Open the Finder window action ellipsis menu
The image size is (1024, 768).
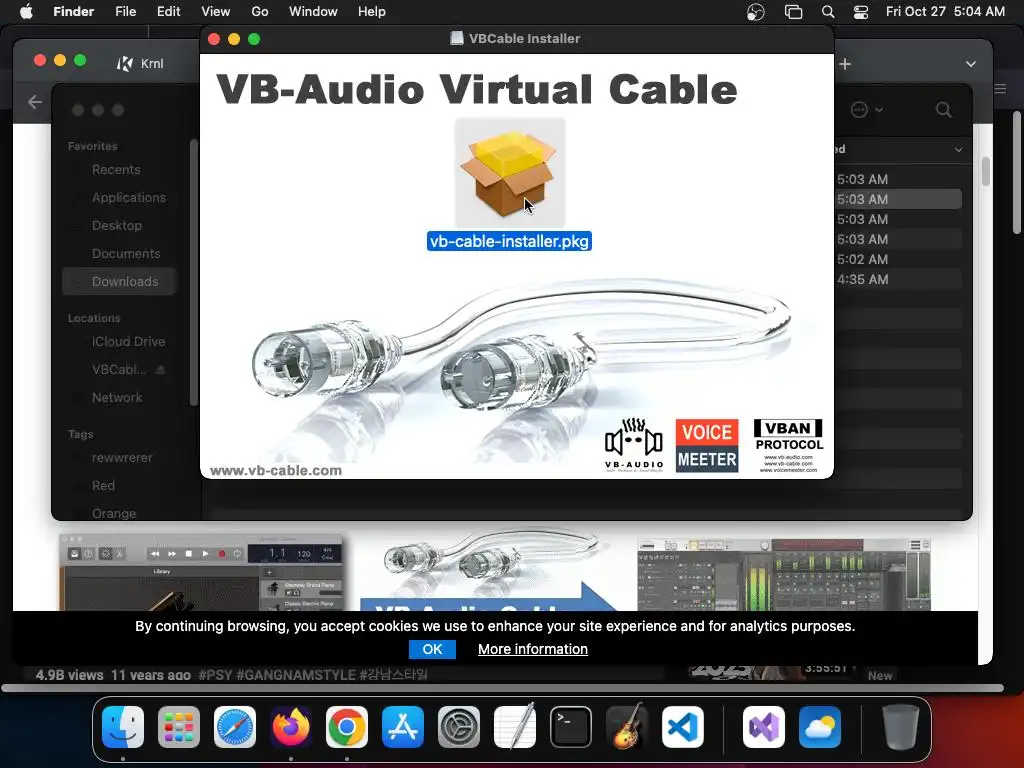(x=867, y=110)
